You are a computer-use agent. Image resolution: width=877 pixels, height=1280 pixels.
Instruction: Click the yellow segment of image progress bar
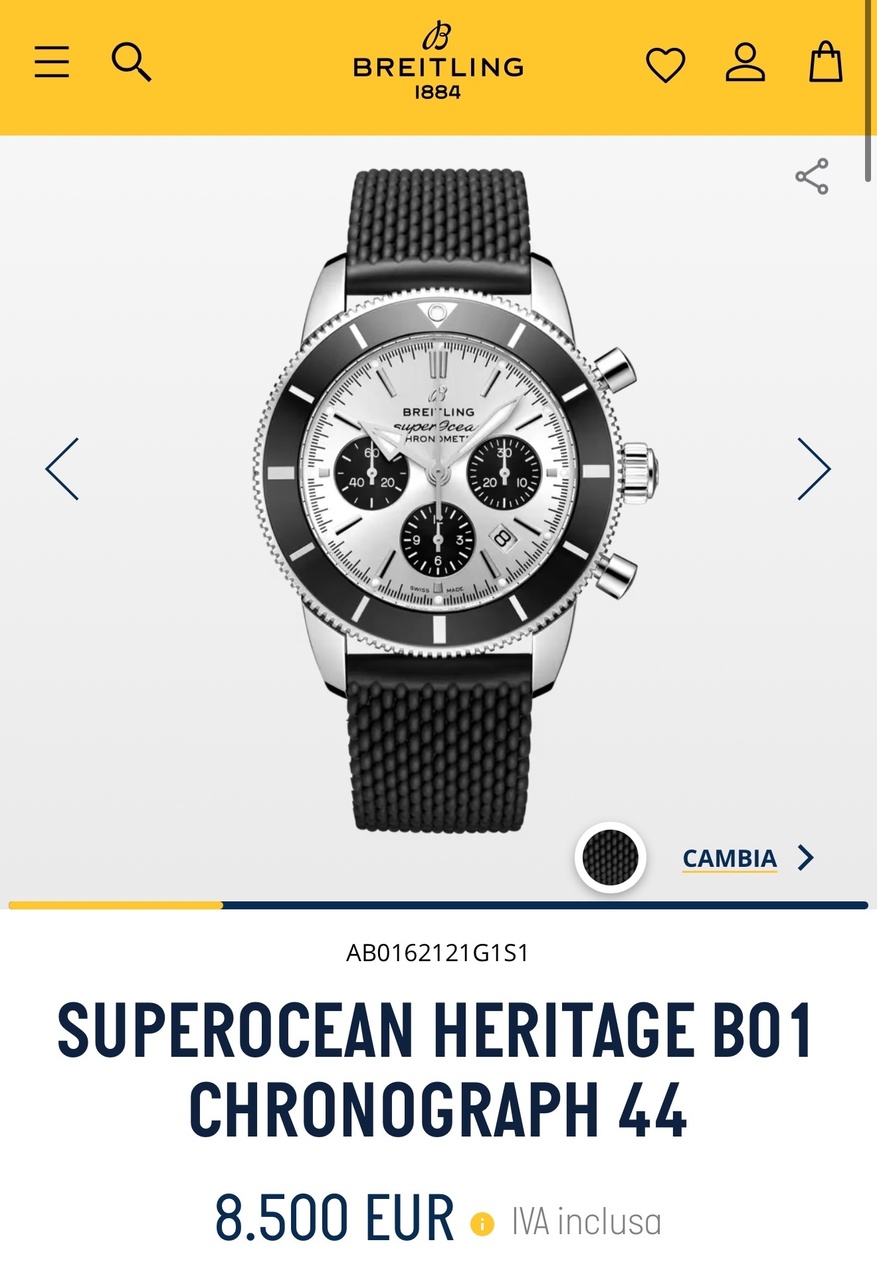(116, 905)
